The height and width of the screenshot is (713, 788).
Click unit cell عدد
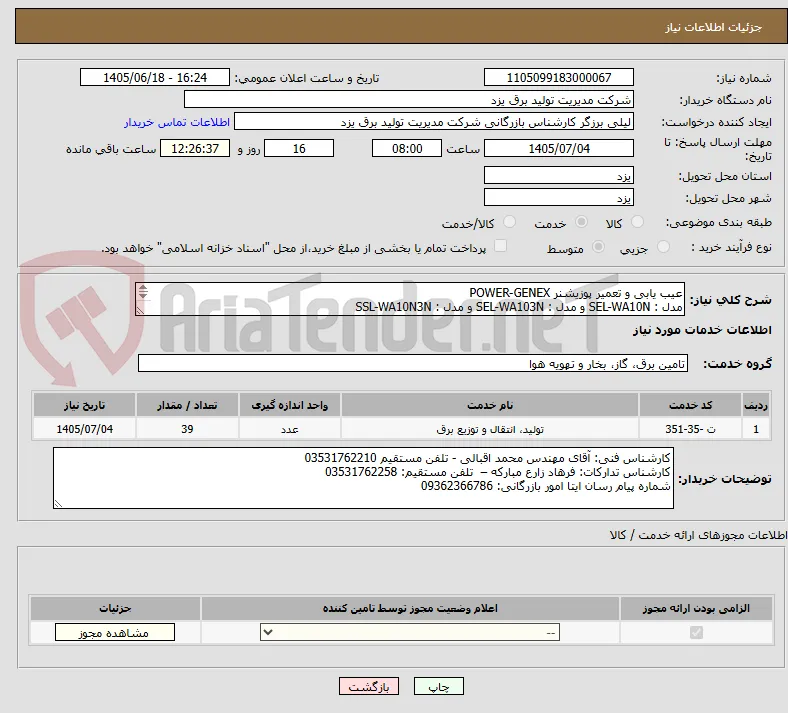[290, 429]
